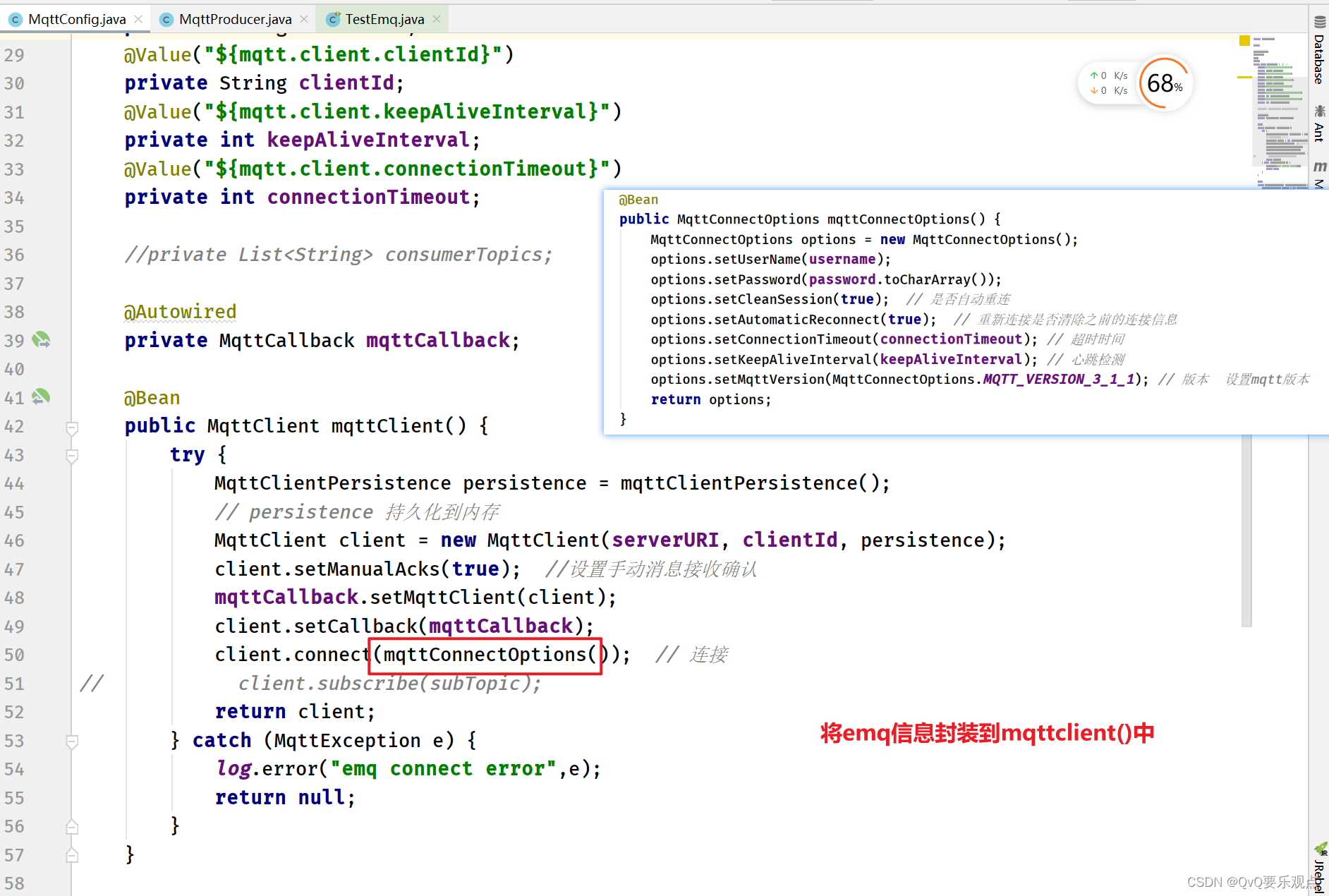Click line number 46 in the gutter
The image size is (1329, 896).
[x=14, y=541]
